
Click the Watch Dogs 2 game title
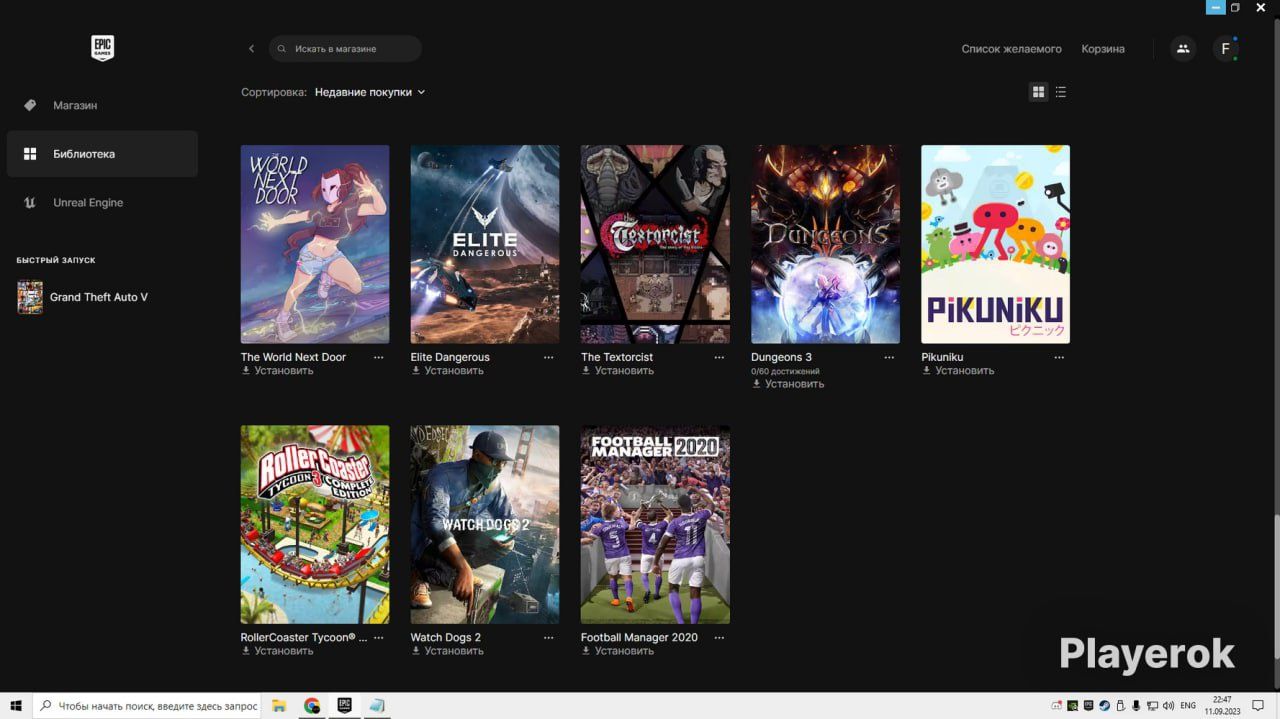[446, 637]
